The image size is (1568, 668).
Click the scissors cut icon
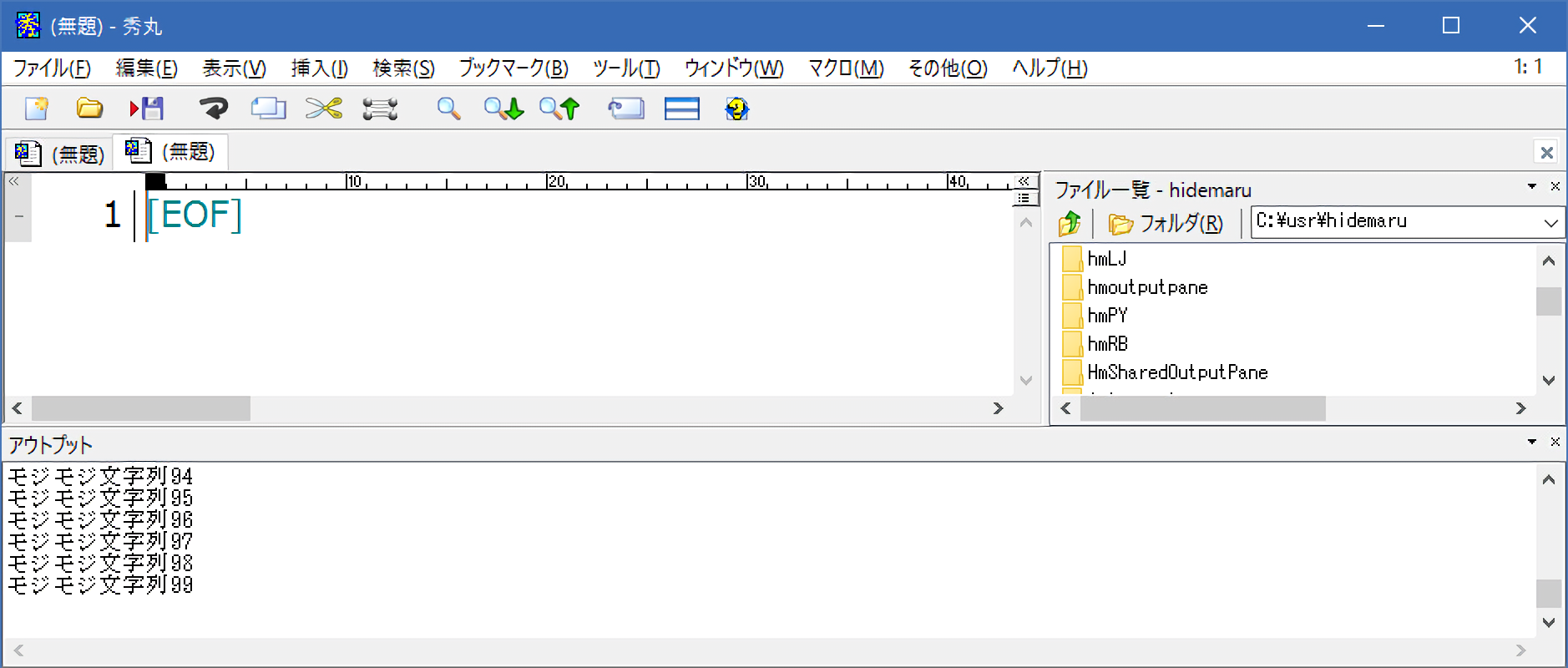point(324,109)
